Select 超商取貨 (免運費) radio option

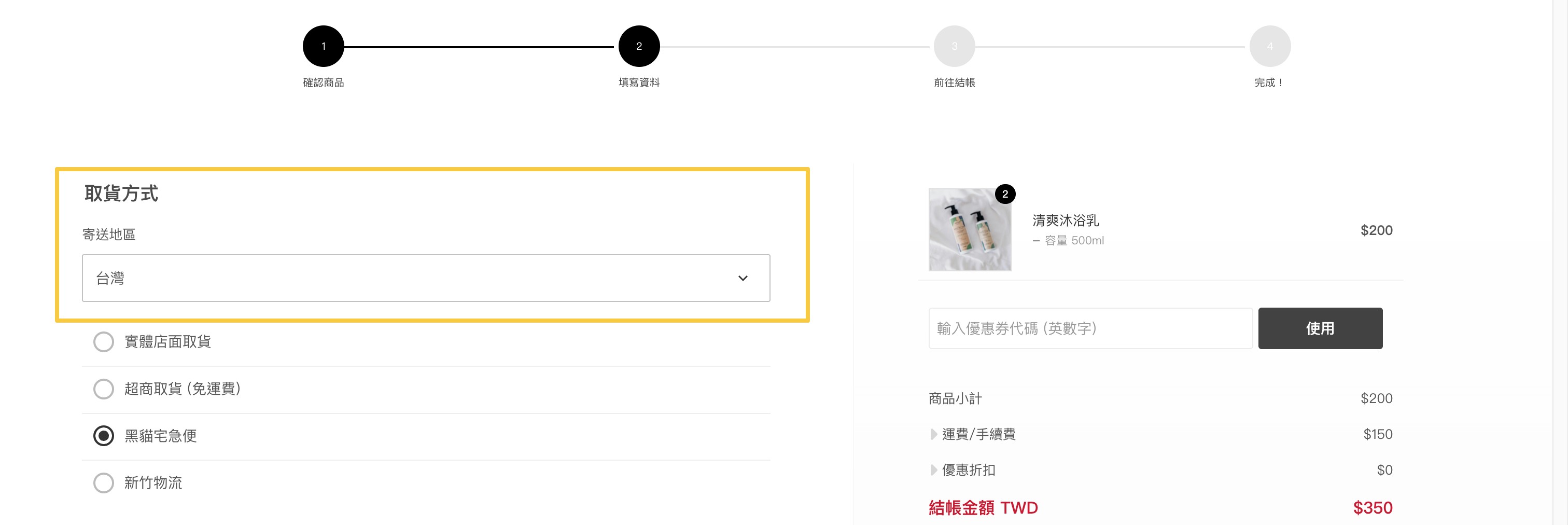click(104, 389)
